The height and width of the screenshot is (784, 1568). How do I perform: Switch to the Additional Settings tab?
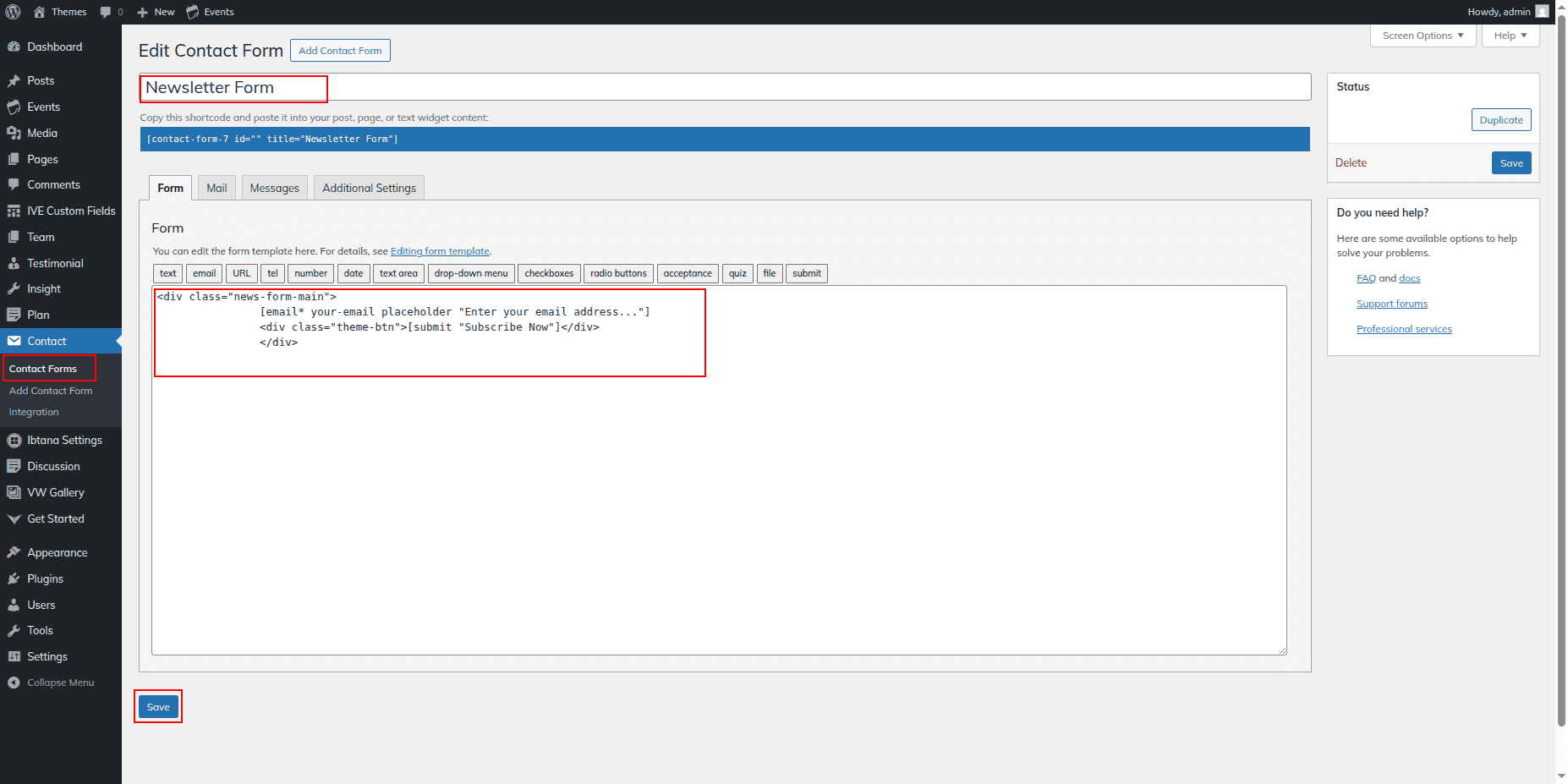click(x=369, y=188)
